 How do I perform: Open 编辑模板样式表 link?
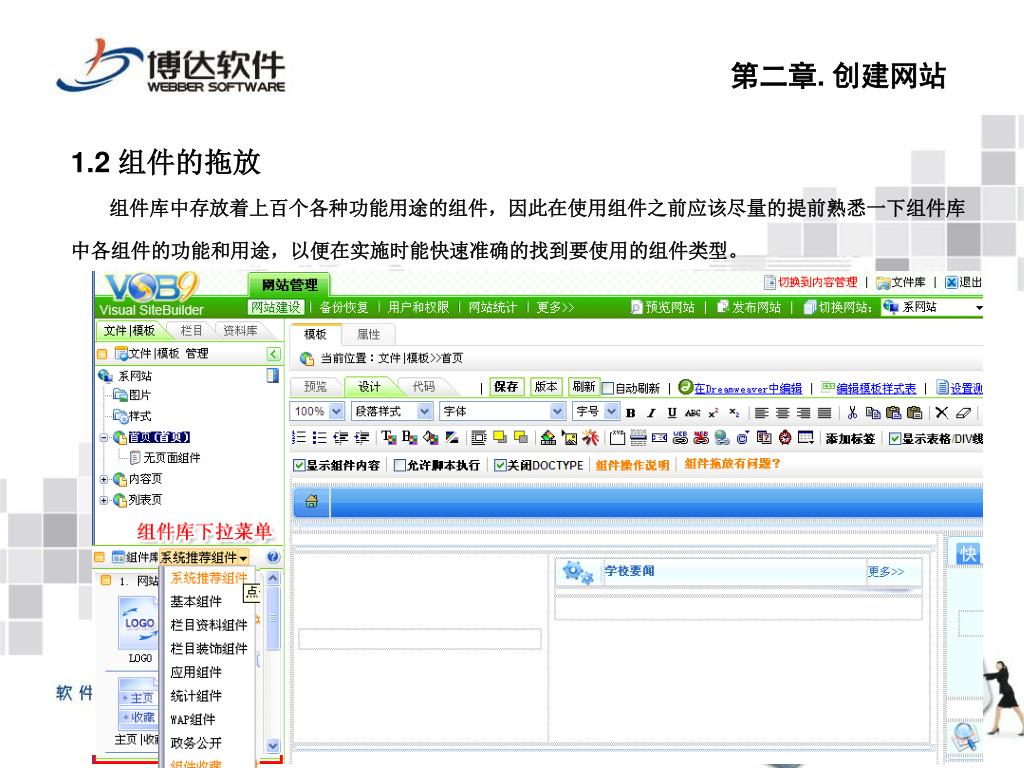tap(876, 389)
